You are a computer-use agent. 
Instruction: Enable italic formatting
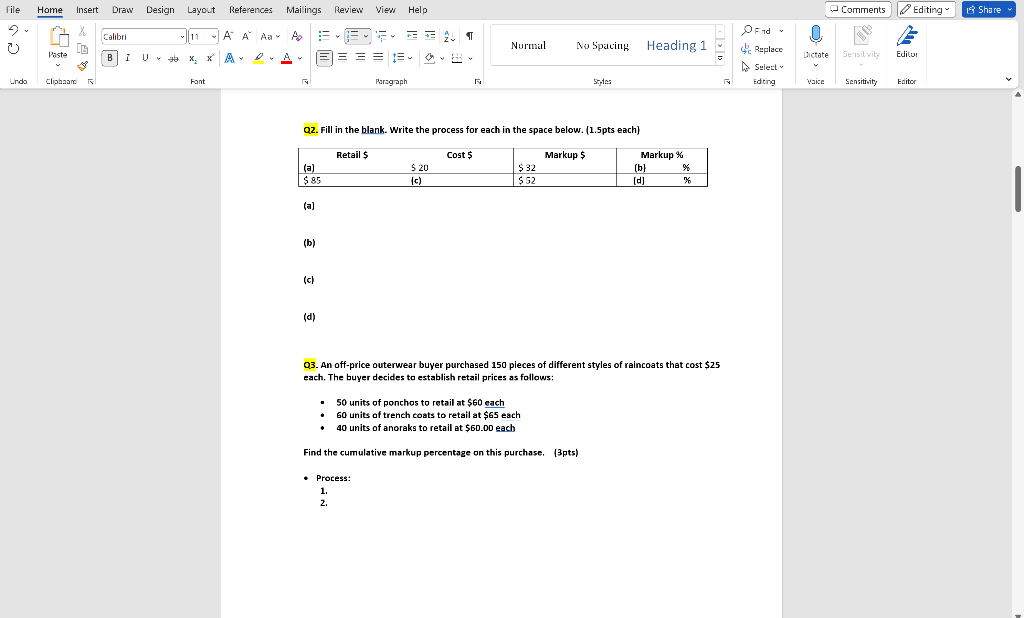click(x=126, y=58)
